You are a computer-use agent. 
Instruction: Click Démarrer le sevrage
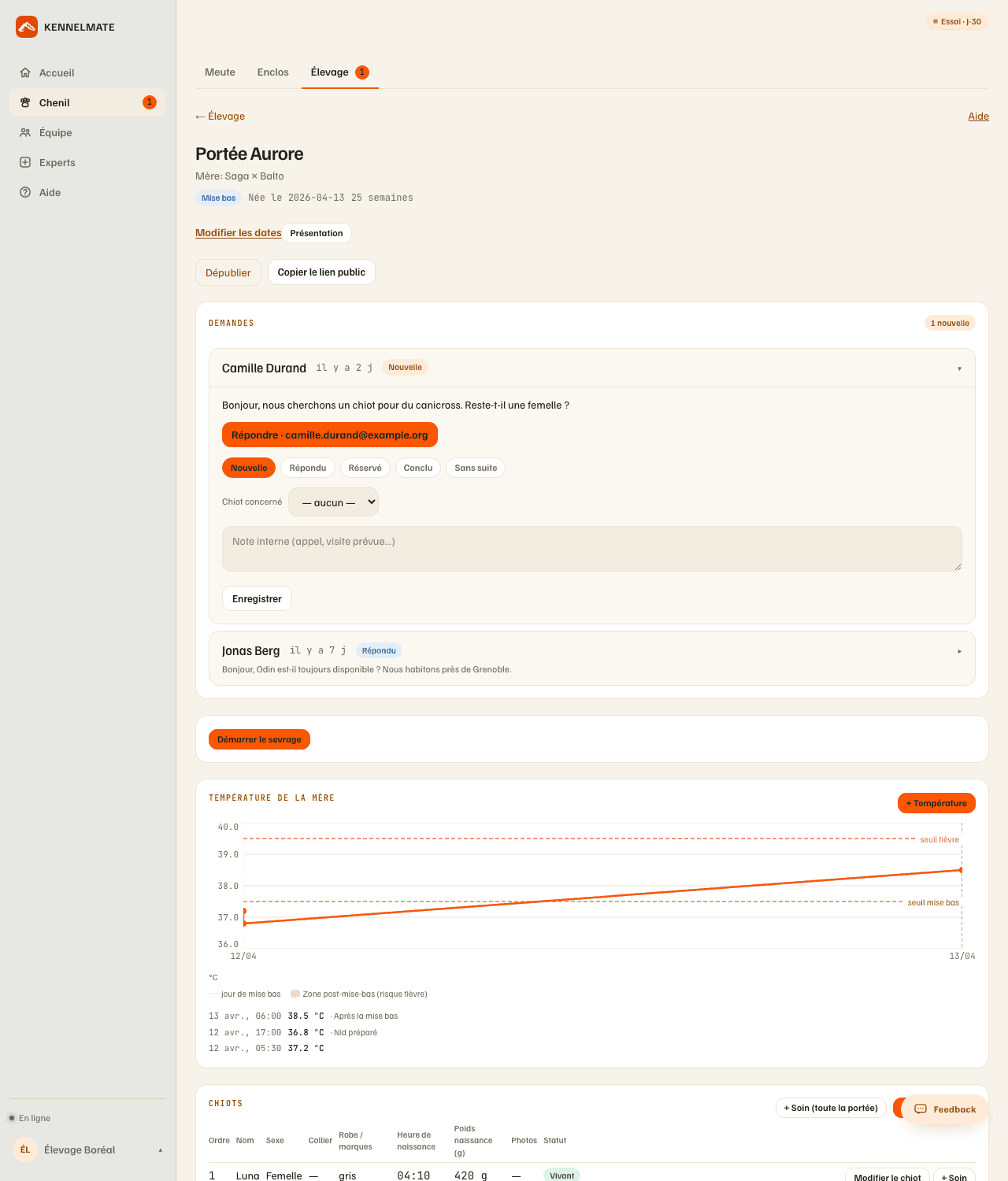(259, 739)
